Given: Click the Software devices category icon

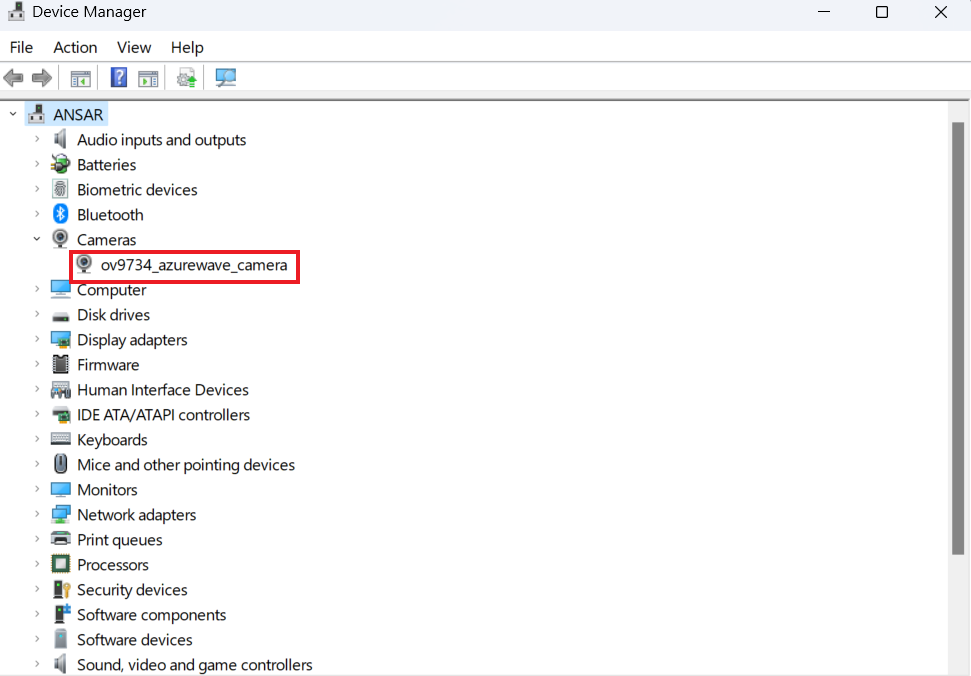Looking at the screenshot, I should click(x=60, y=639).
